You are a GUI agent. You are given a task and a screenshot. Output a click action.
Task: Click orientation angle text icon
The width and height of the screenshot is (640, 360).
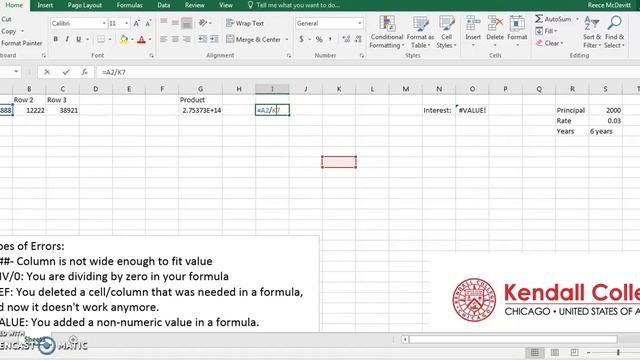coord(203,23)
